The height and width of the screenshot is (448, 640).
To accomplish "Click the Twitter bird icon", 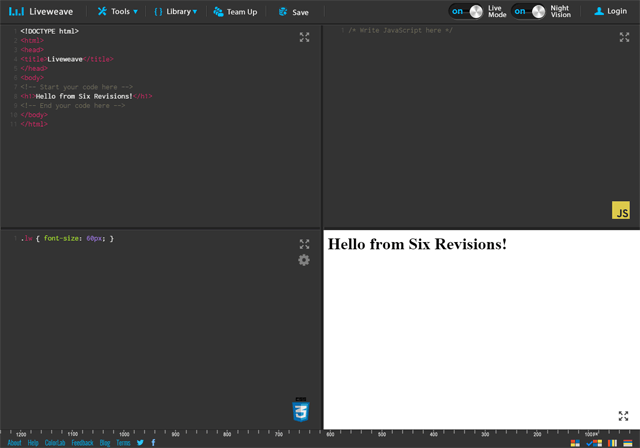I will point(140,443).
